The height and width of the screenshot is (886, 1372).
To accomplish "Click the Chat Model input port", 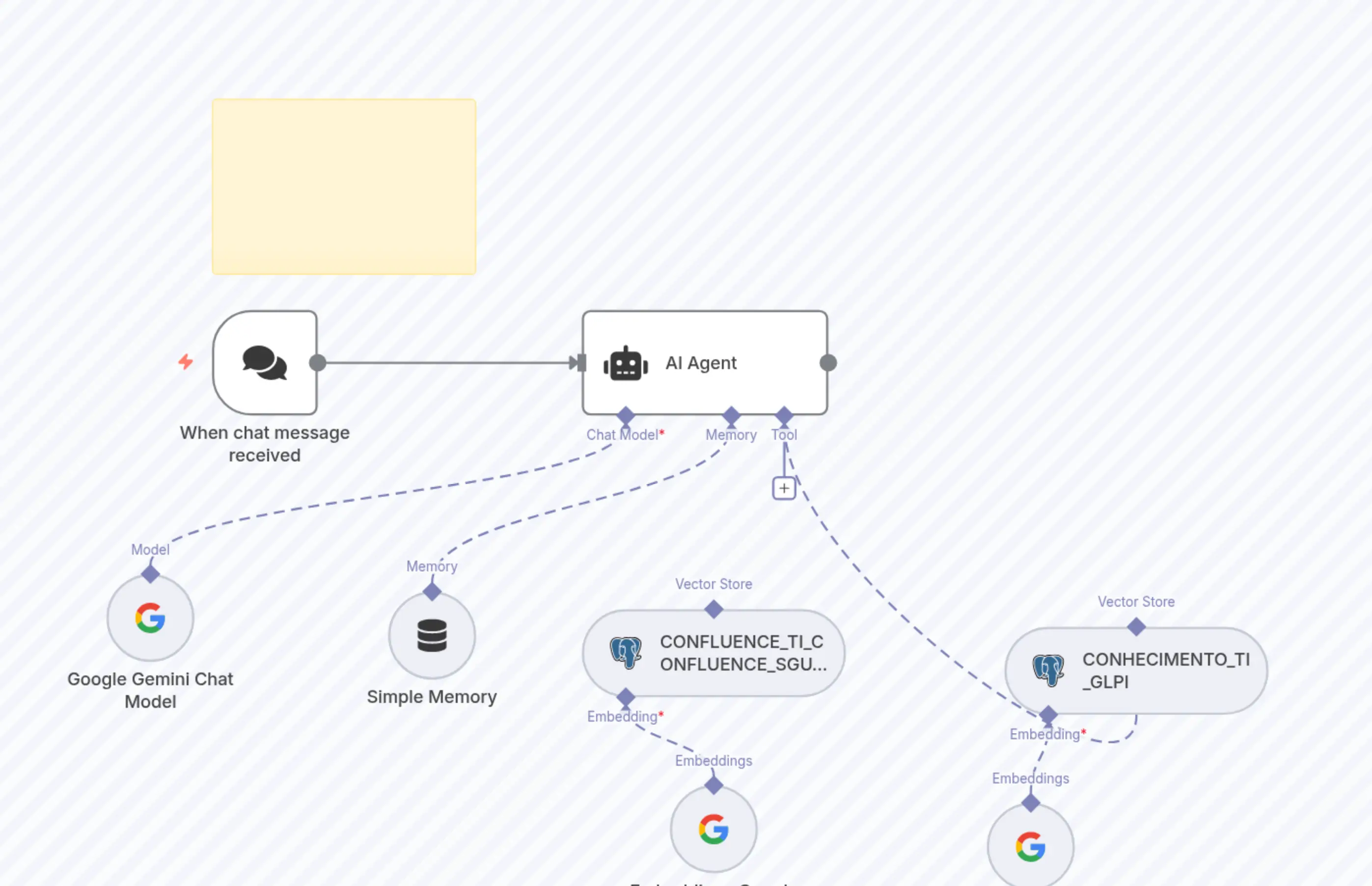I will [627, 414].
